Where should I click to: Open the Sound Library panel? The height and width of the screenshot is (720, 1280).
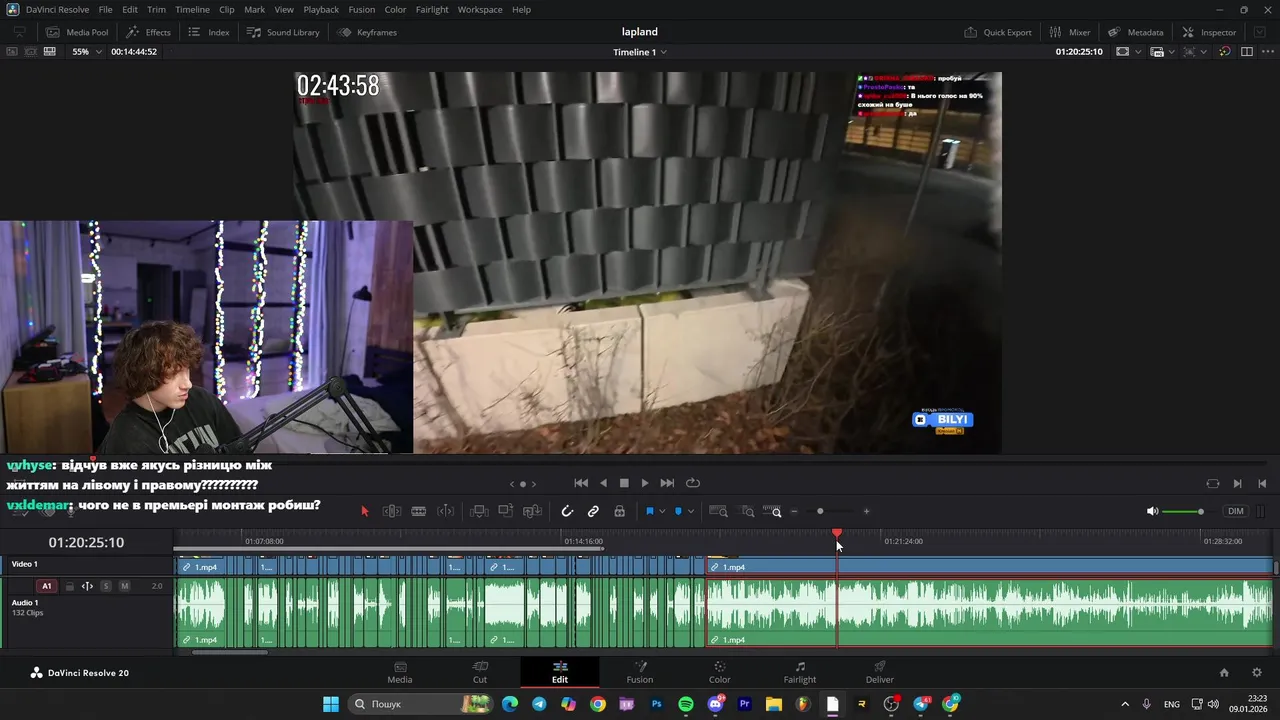[283, 32]
